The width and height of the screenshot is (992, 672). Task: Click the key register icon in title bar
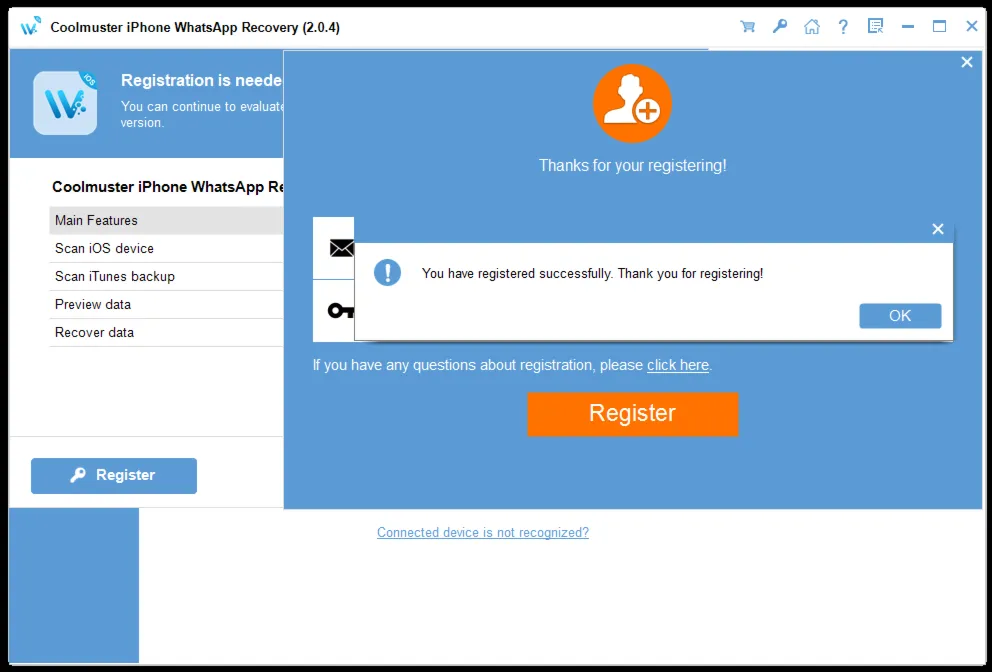pyautogui.click(x=779, y=27)
